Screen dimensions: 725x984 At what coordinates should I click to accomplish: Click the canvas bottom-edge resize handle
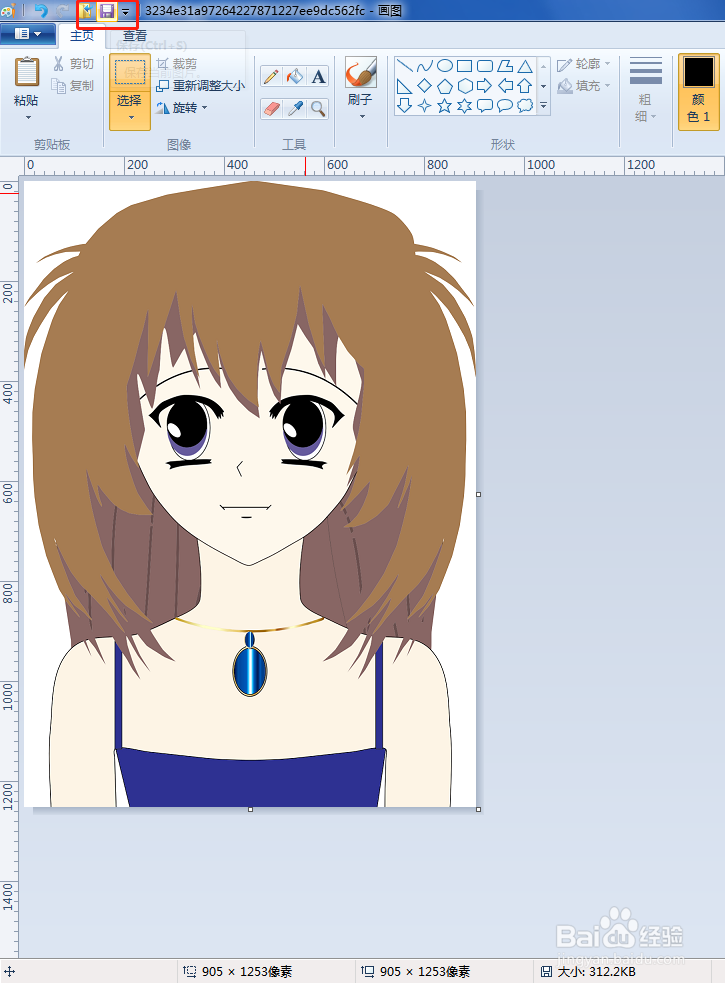click(250, 810)
